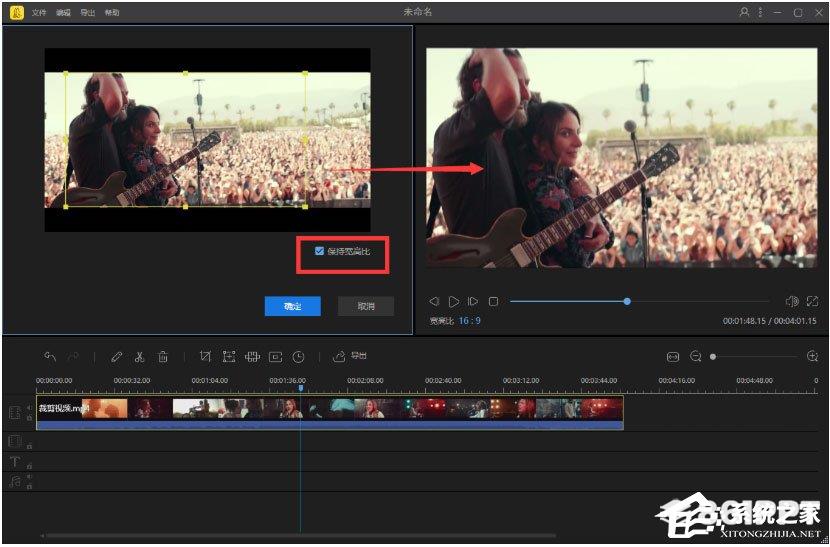Lock the main video track
The image size is (830, 547).
pyautogui.click(x=29, y=418)
